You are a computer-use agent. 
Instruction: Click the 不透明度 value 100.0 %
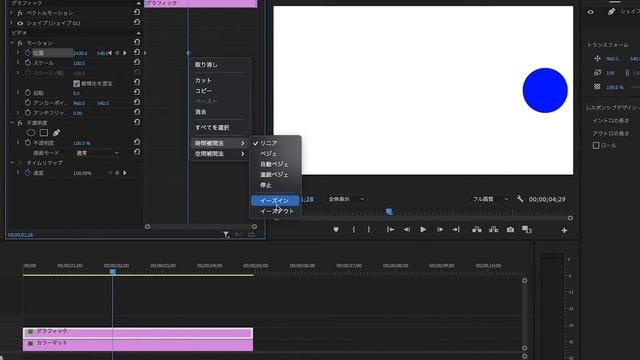click(82, 143)
